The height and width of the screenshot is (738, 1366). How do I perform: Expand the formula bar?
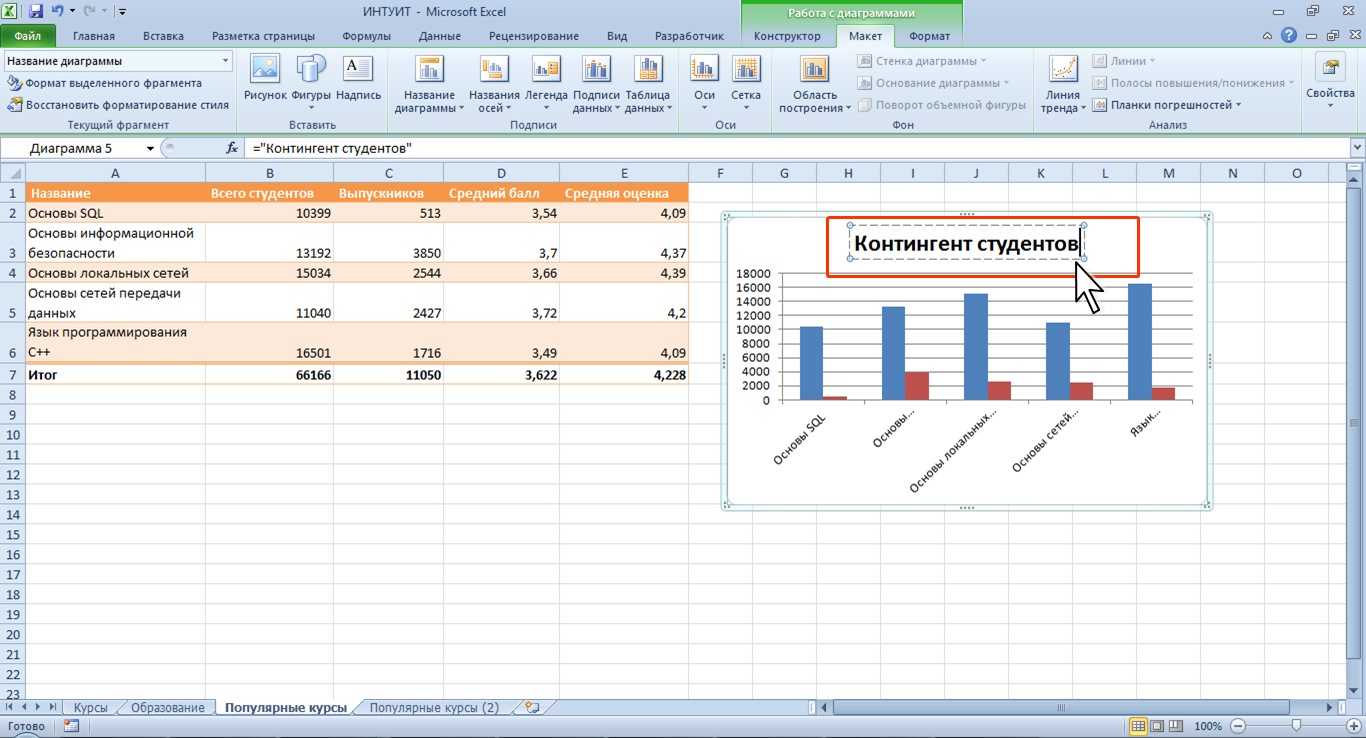coord(1357,148)
